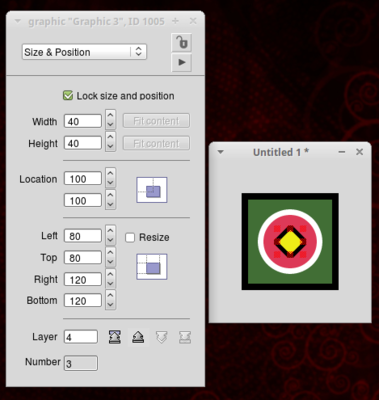Click the Send backward one layer icon
The height and width of the screenshot is (400, 379).
(162, 337)
